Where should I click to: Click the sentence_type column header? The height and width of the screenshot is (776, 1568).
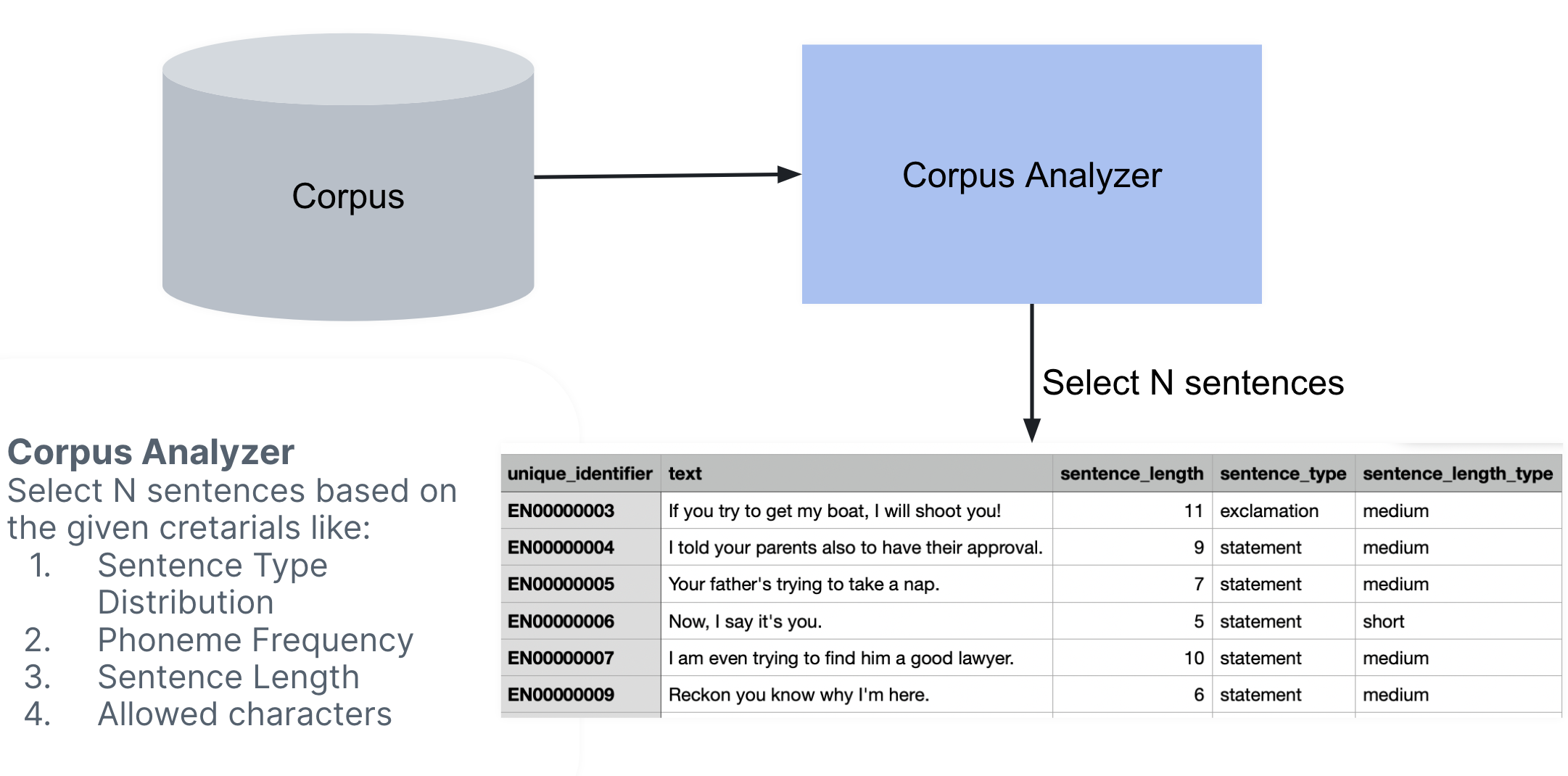[1283, 474]
